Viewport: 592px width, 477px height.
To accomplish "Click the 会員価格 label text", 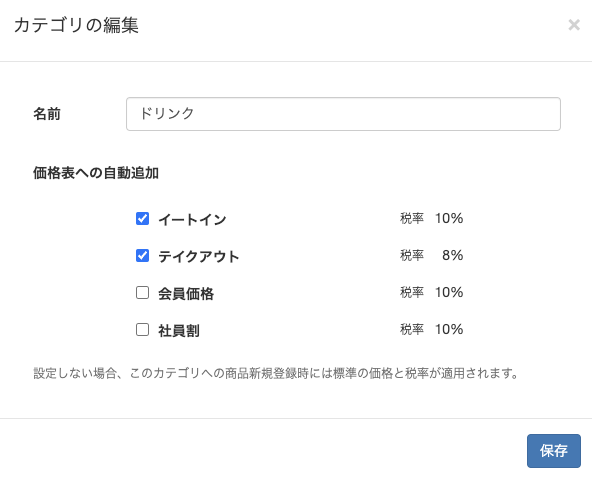I will coord(186,293).
